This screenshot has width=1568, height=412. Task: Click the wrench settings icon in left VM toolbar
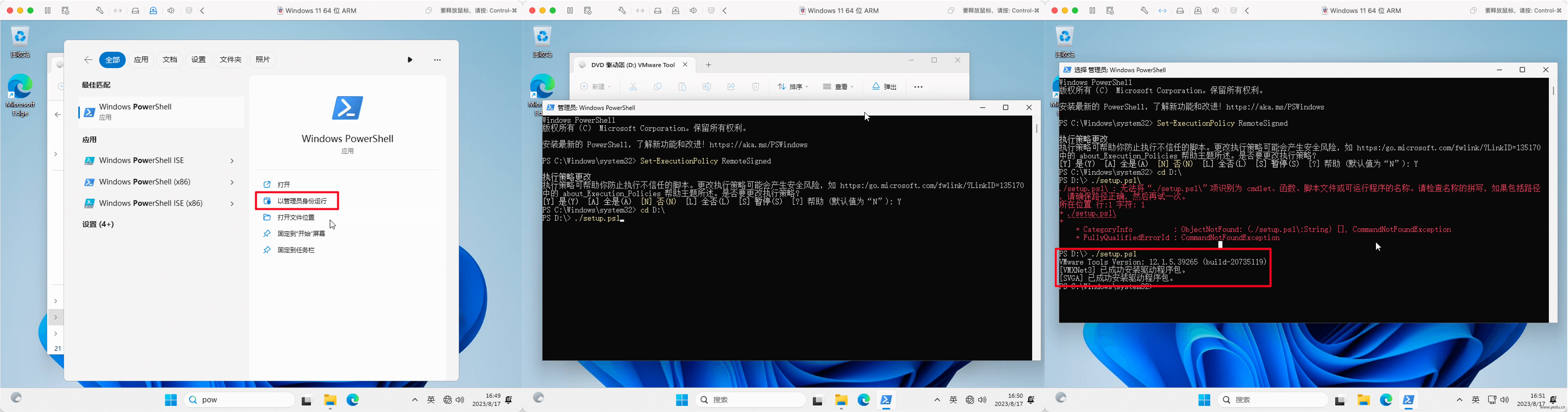coord(100,10)
